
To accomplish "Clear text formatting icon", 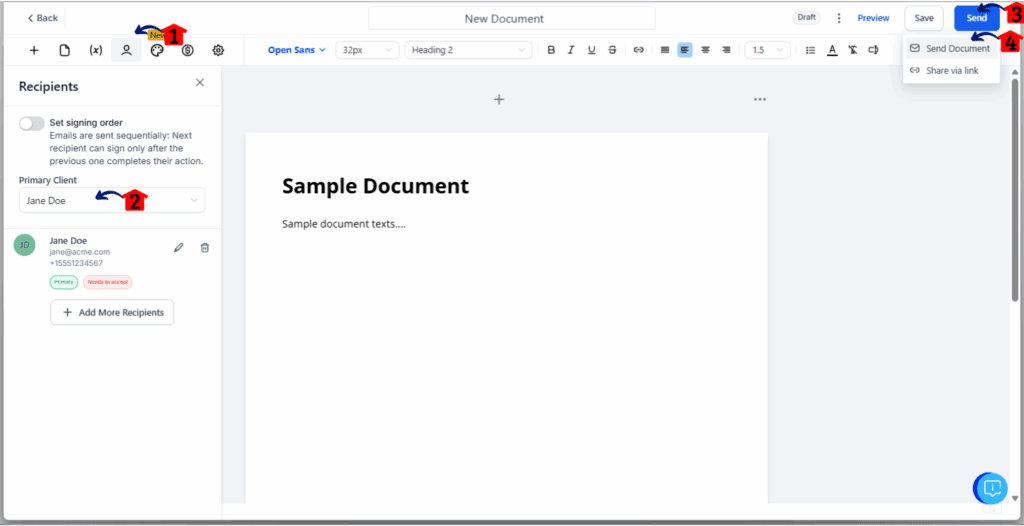I will point(852,50).
